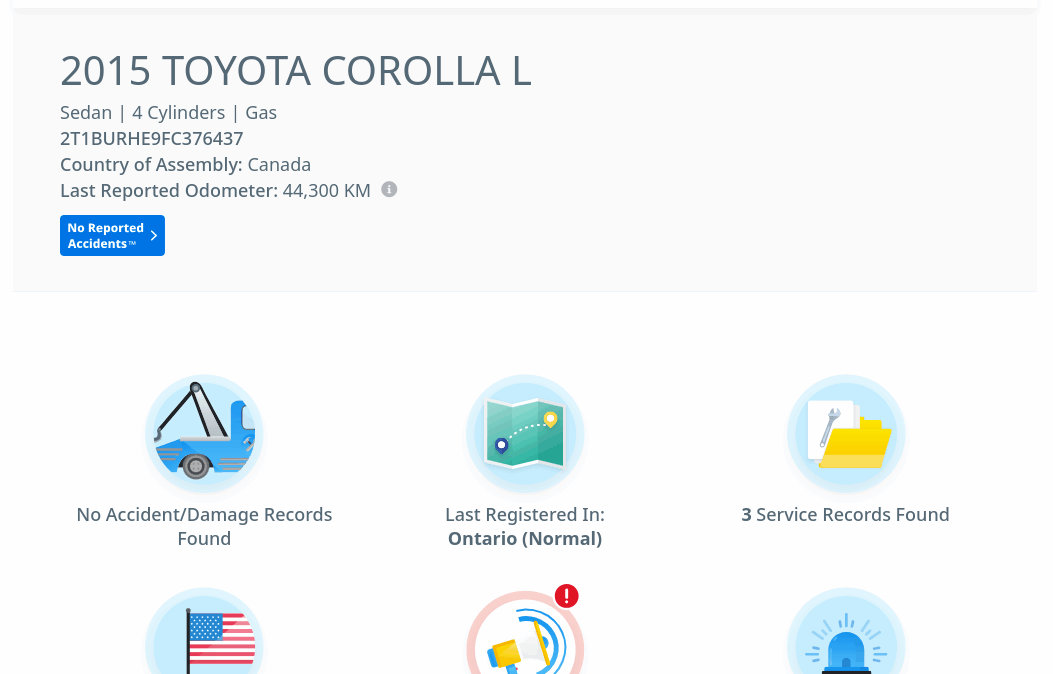Viewport: 1053px width, 674px height.
Task: Click Country of Assembly: Canada text
Action: (185, 164)
